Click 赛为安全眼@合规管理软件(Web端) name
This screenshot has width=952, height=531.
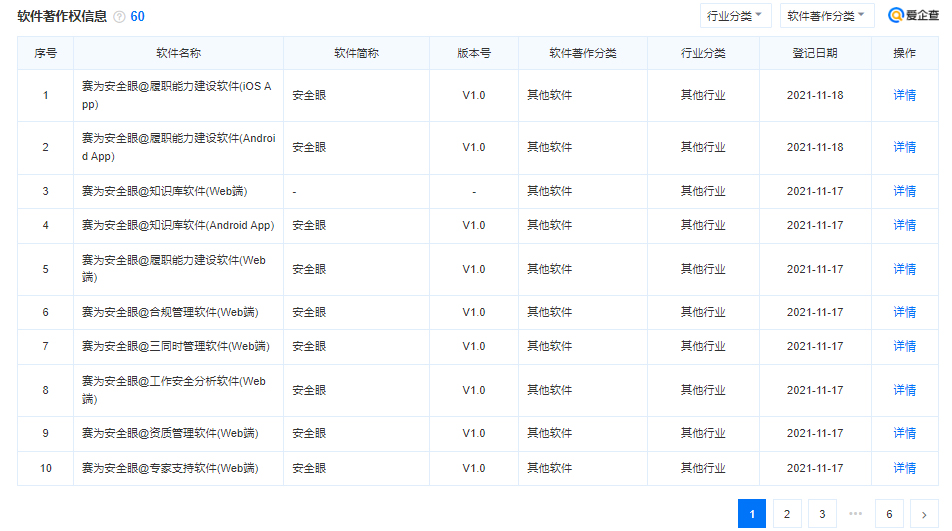click(170, 312)
